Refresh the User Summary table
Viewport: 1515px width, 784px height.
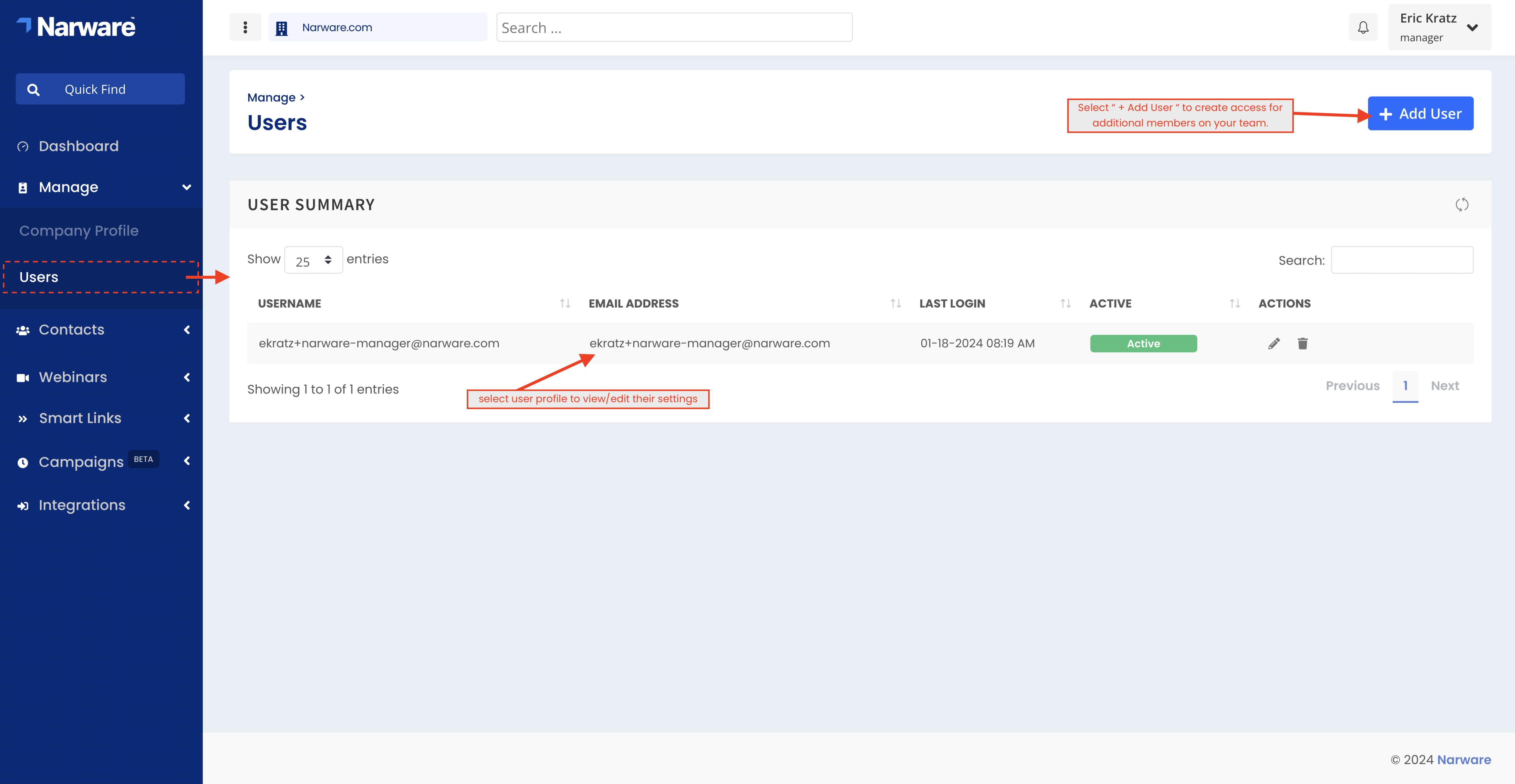pyautogui.click(x=1462, y=204)
